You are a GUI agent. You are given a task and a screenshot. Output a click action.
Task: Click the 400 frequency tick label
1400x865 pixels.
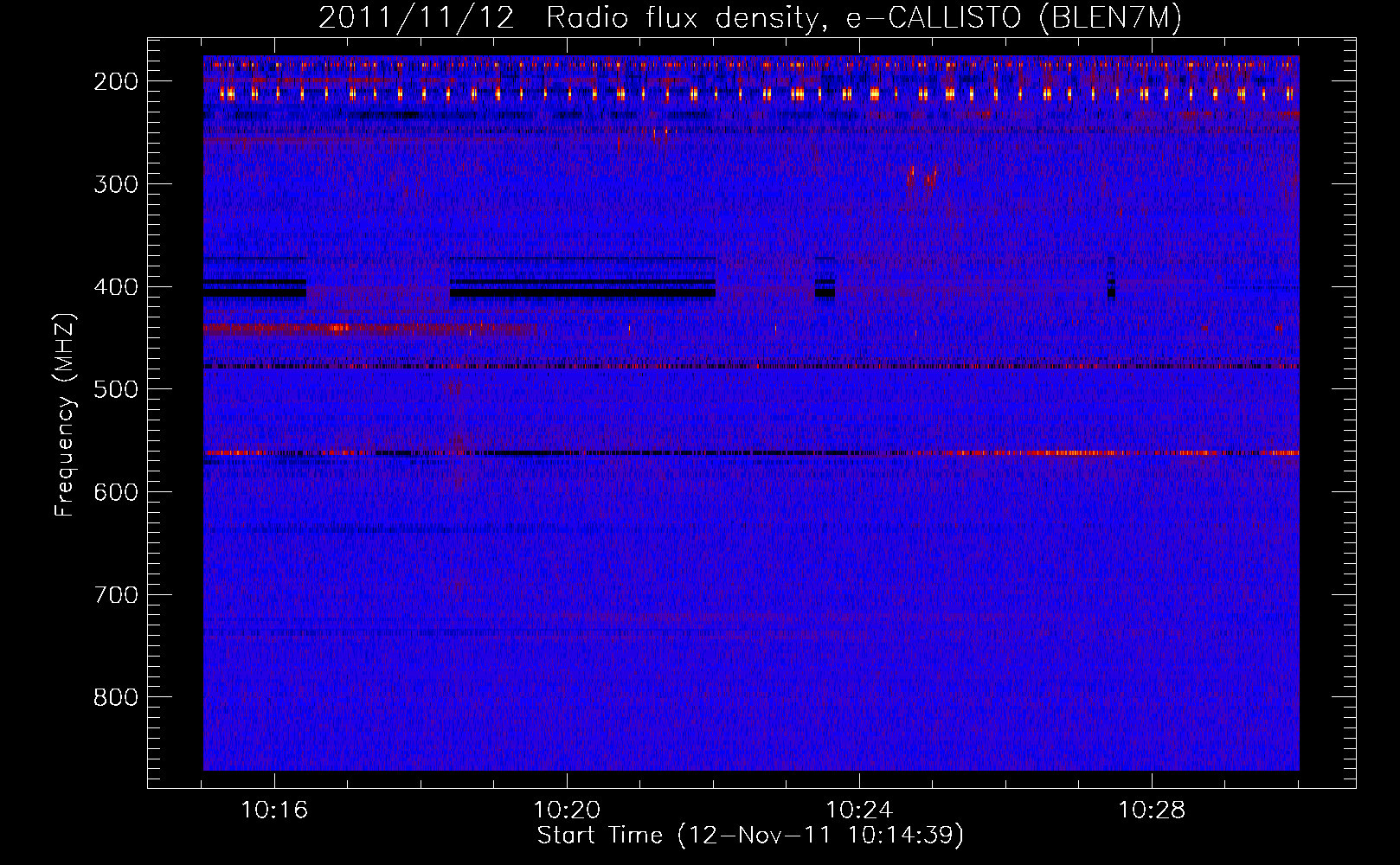click(x=116, y=287)
